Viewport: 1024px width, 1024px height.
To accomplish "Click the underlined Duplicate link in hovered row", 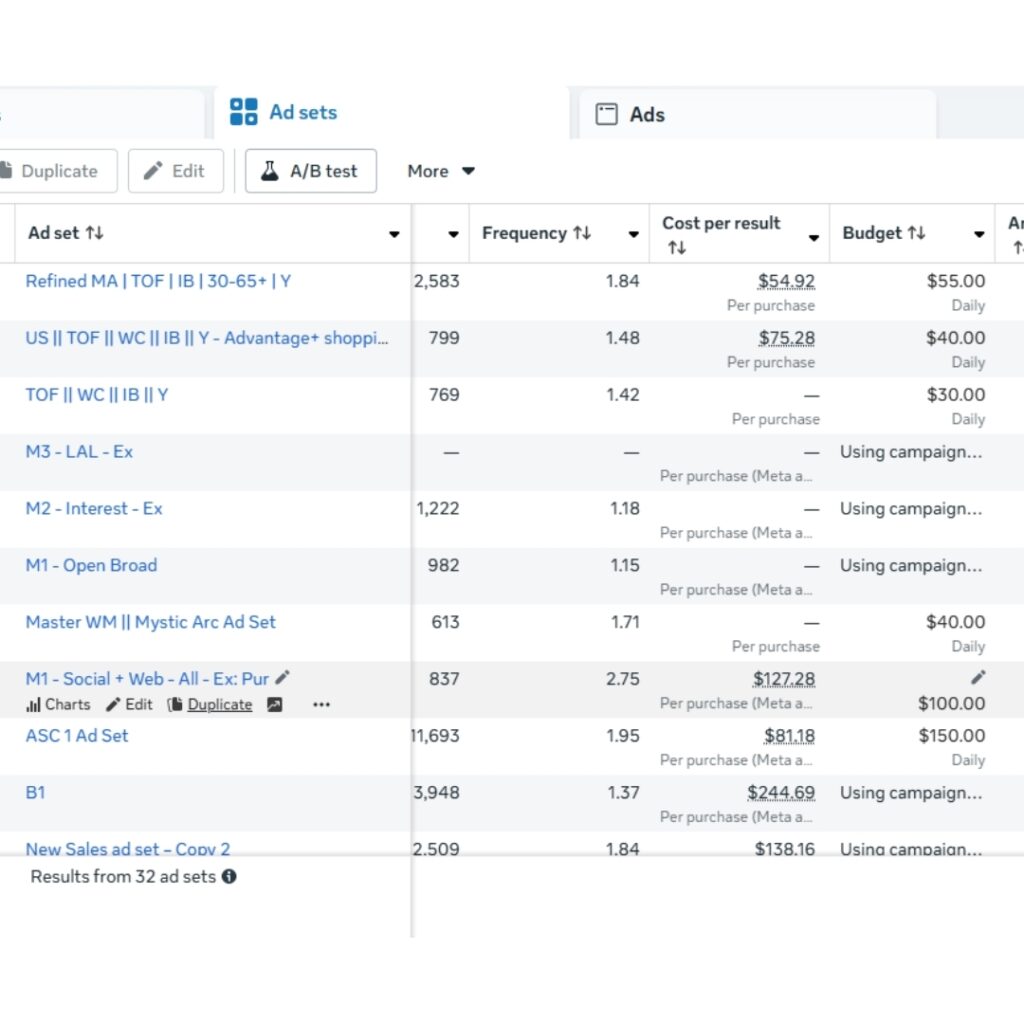I will (x=219, y=705).
